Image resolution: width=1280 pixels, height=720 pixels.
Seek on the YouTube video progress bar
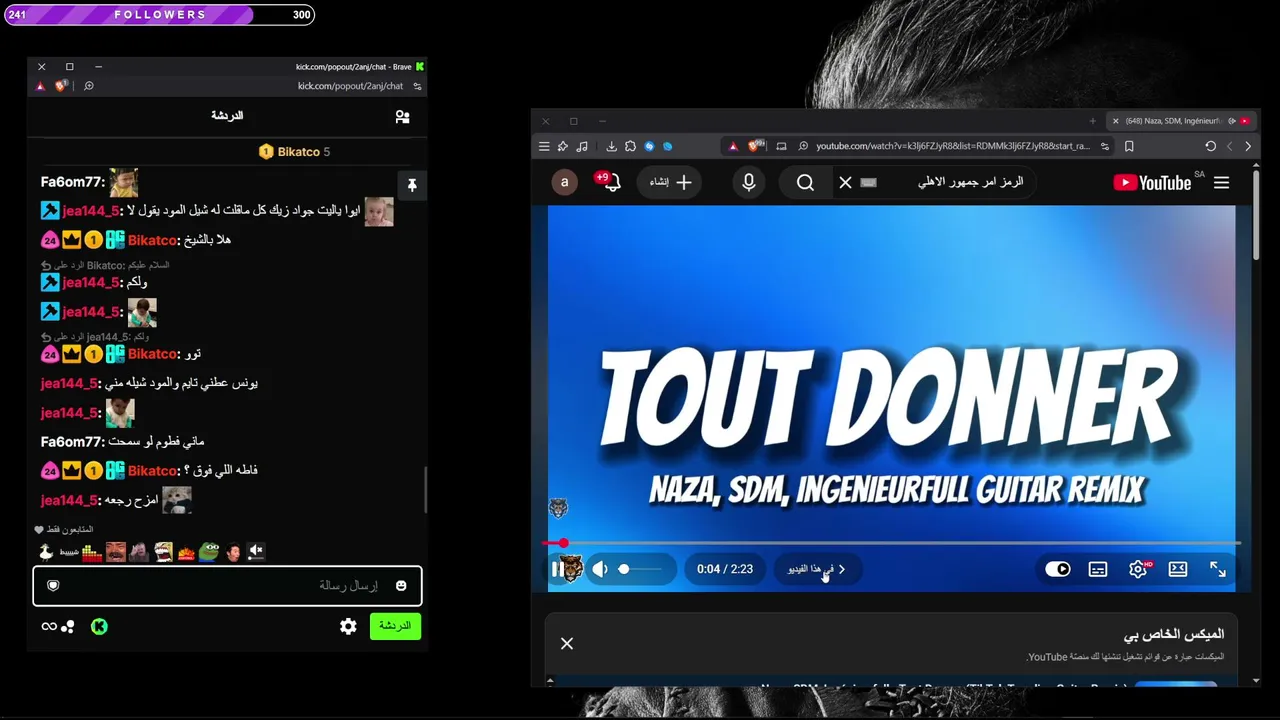pyautogui.click(x=892, y=543)
